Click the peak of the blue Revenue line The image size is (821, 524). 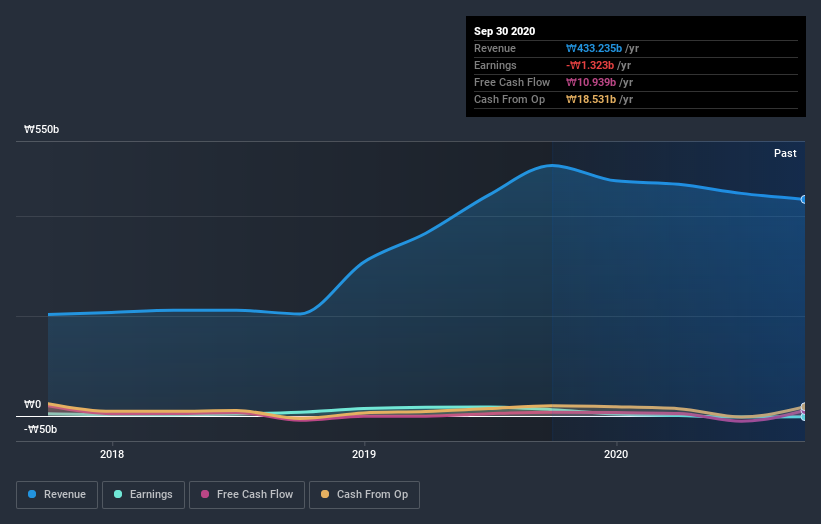pyautogui.click(x=552, y=165)
